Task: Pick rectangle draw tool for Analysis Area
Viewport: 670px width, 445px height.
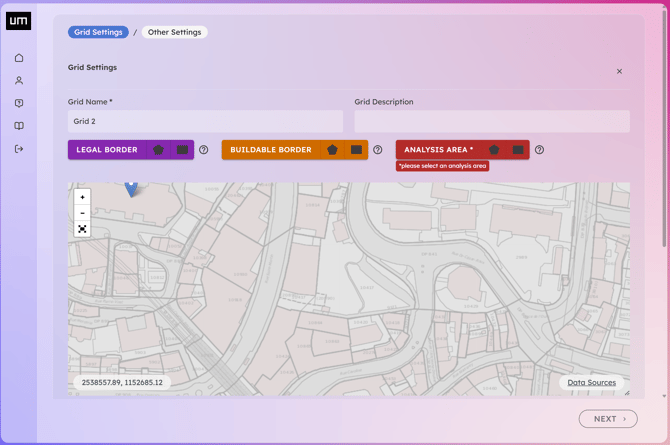Action: coord(518,150)
